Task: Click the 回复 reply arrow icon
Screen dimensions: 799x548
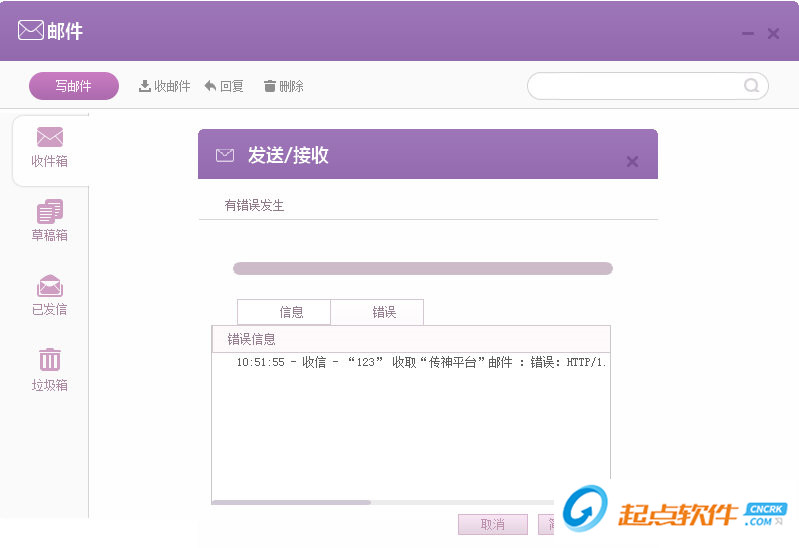Action: point(210,86)
